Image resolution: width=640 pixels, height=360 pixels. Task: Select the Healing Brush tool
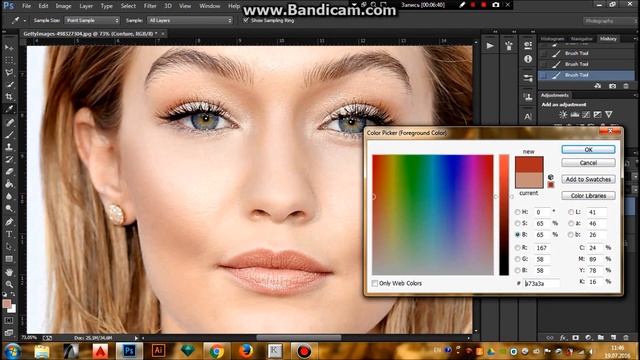pos(9,122)
